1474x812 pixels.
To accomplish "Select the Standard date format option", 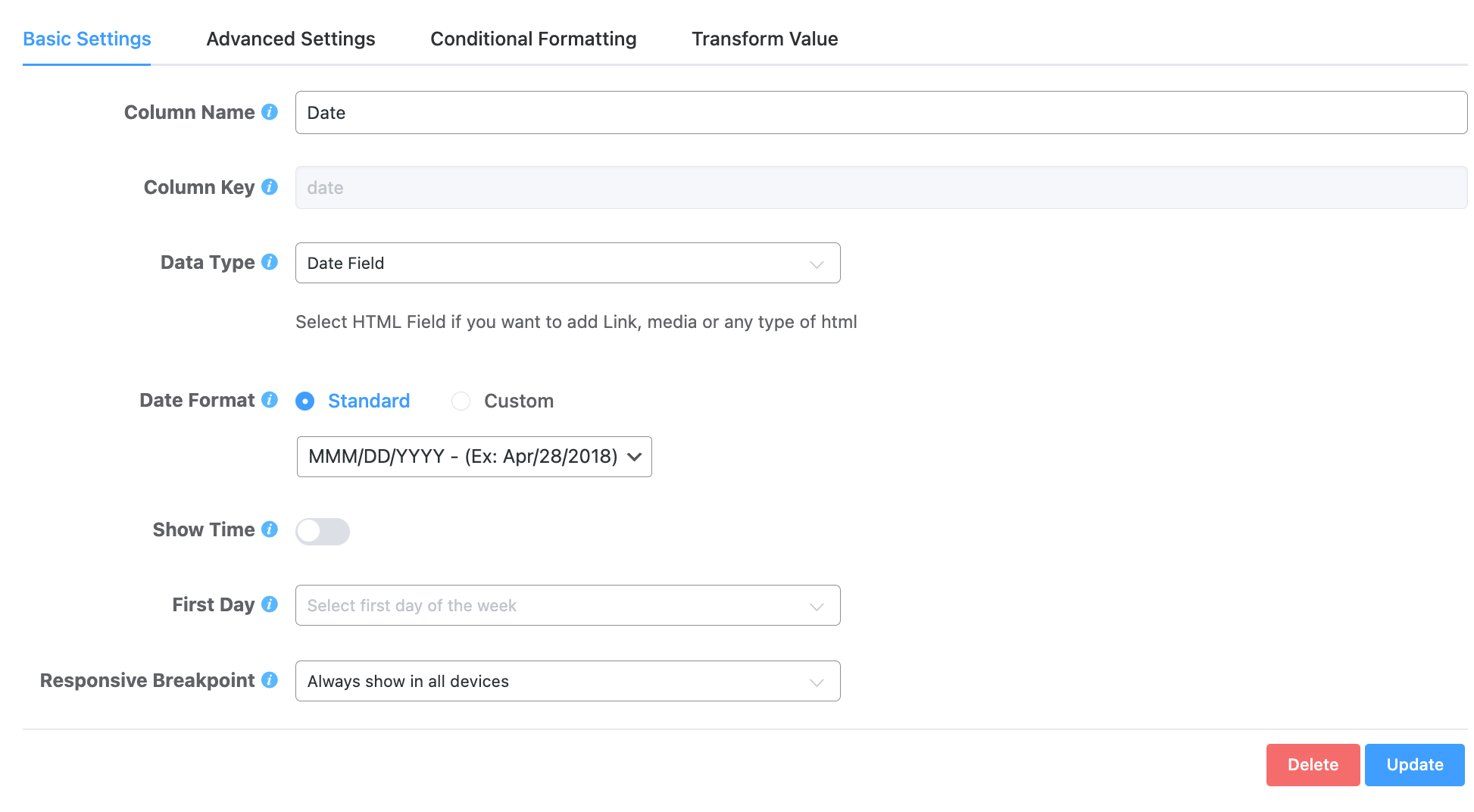I will (305, 401).
